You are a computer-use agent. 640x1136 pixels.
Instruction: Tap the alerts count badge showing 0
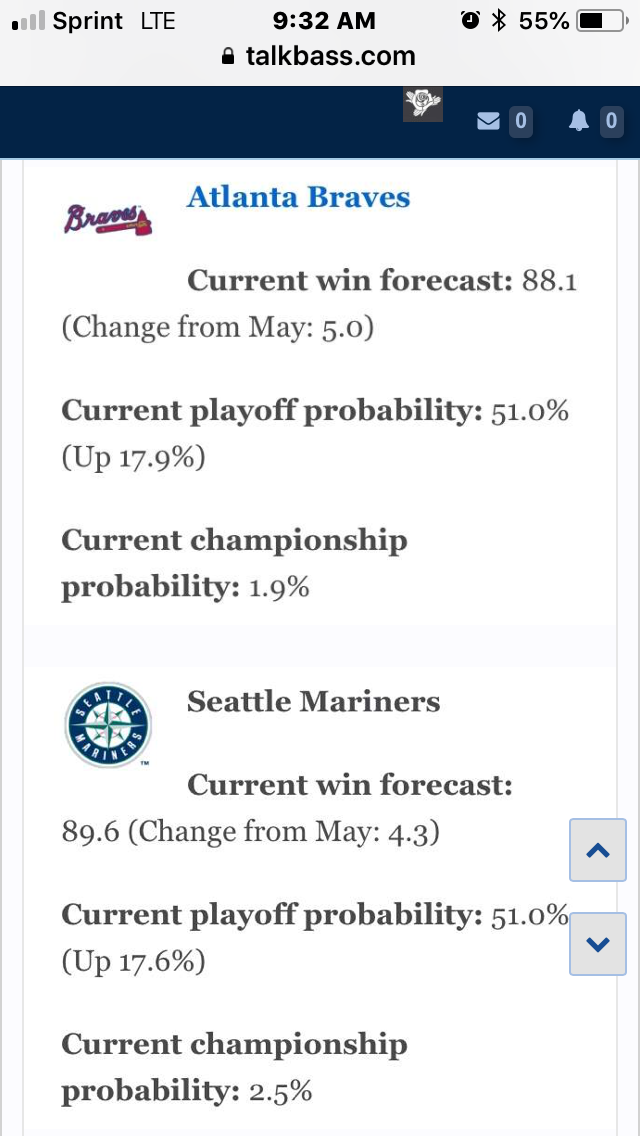tap(611, 121)
